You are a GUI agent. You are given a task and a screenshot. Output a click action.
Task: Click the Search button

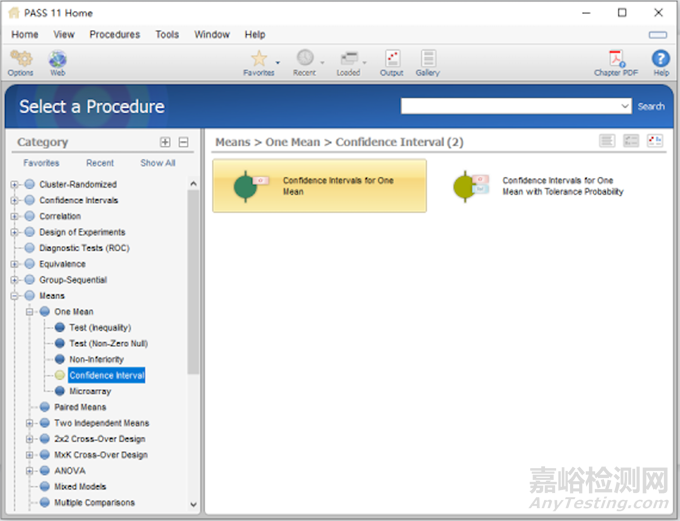coord(651,106)
